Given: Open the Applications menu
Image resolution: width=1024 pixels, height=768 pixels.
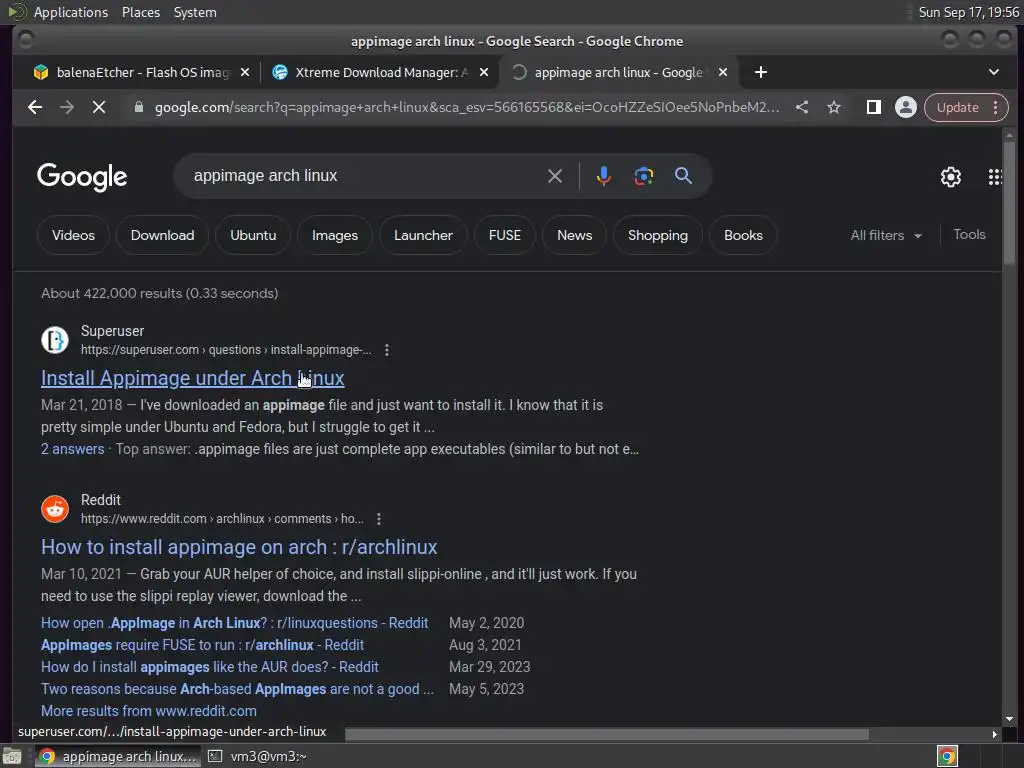Looking at the screenshot, I should tap(71, 12).
